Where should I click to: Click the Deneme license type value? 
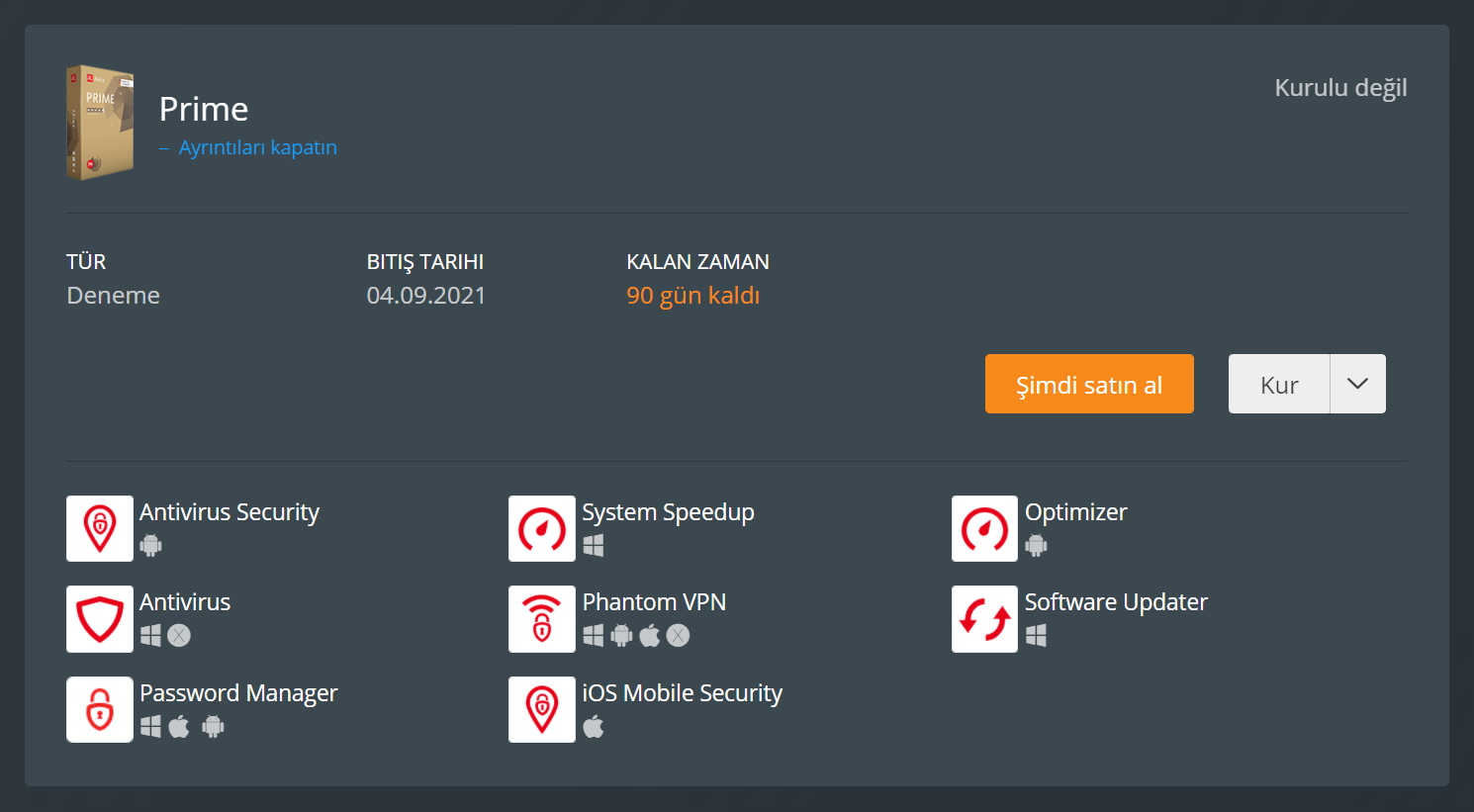click(113, 296)
